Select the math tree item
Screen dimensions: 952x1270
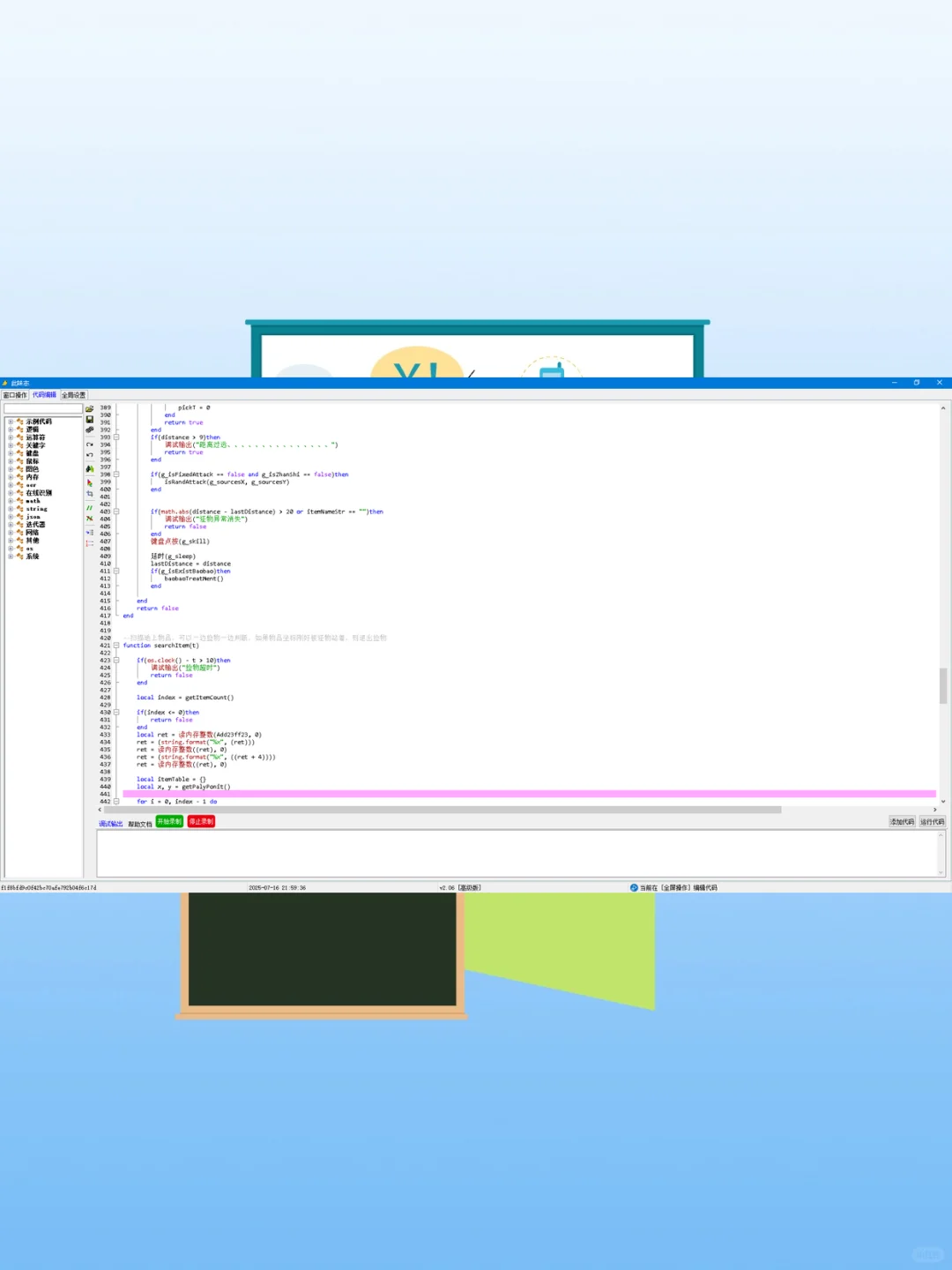point(33,501)
